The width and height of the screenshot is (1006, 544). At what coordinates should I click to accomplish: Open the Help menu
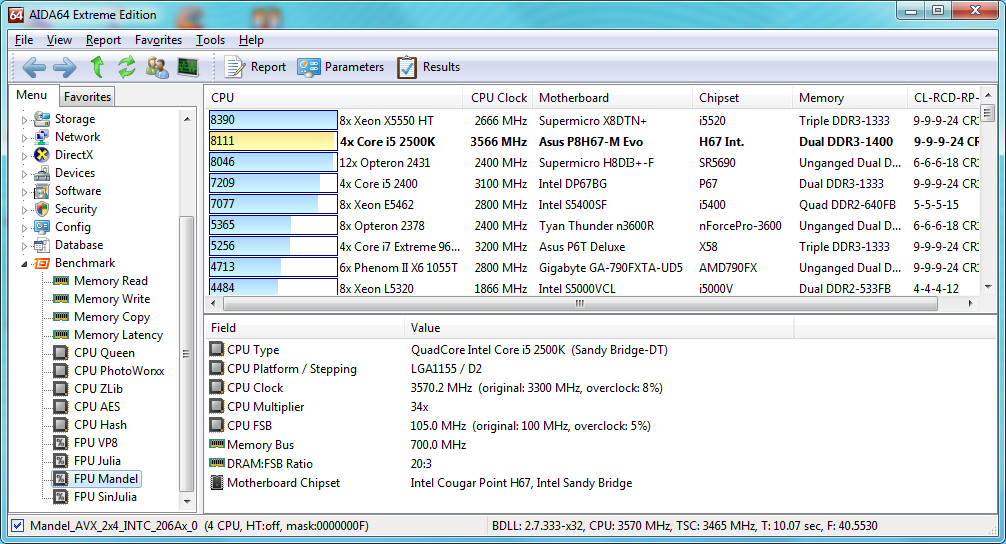251,40
